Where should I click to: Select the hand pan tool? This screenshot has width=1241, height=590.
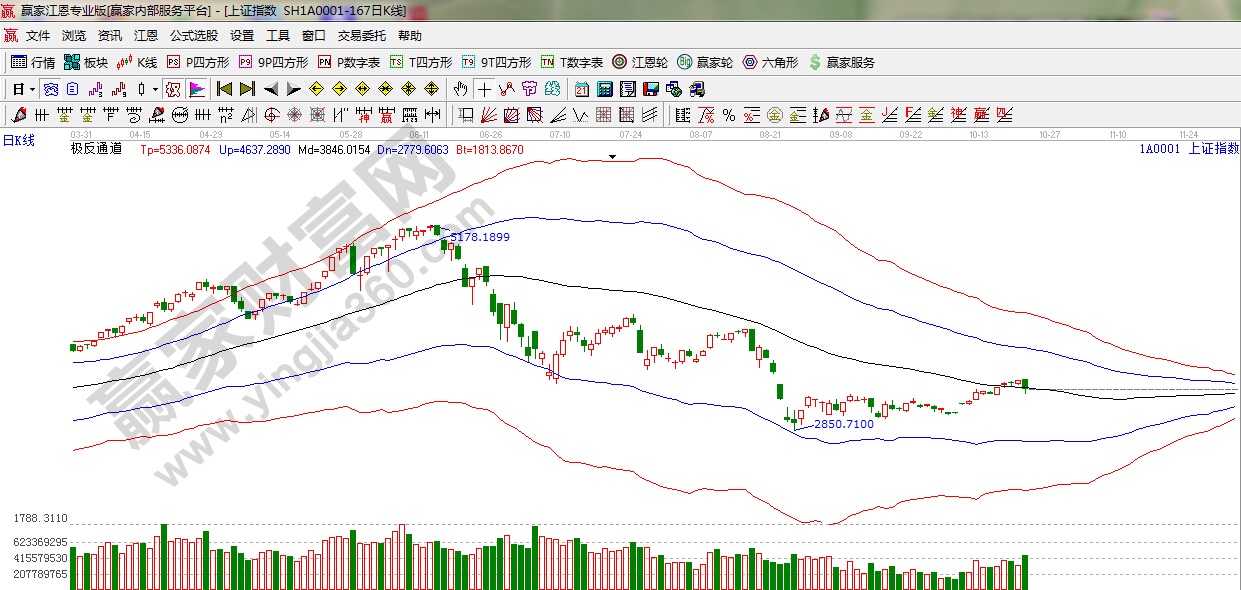click(x=460, y=88)
